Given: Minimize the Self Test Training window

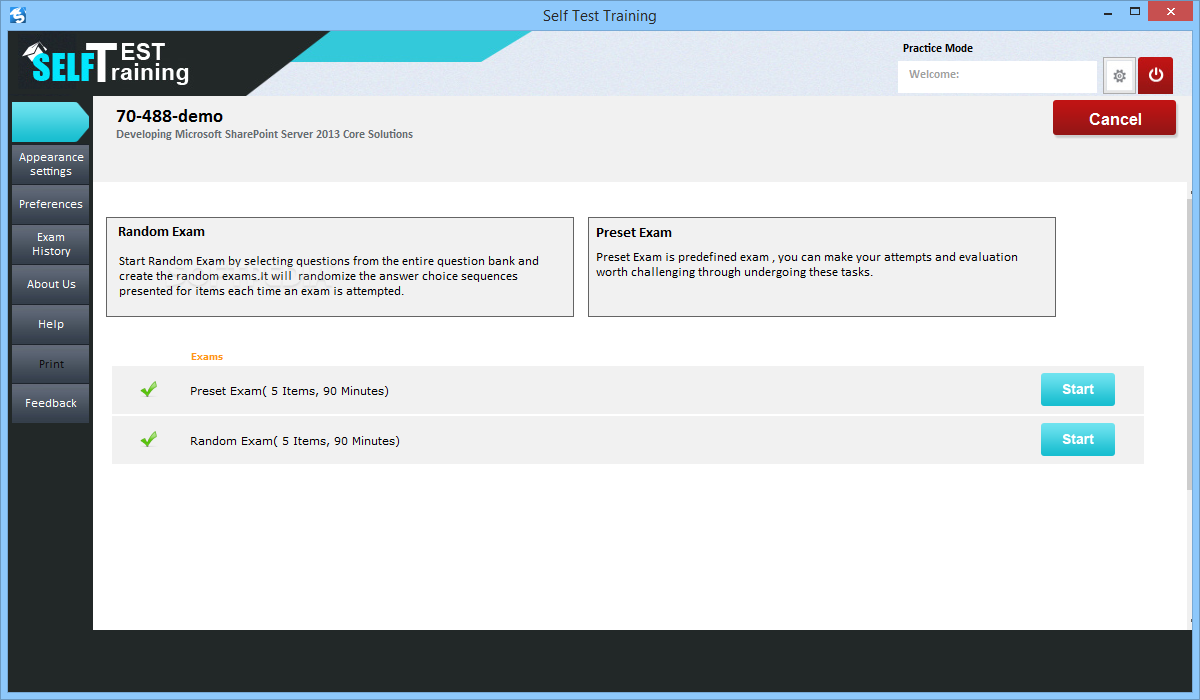Looking at the screenshot, I should (1106, 13).
